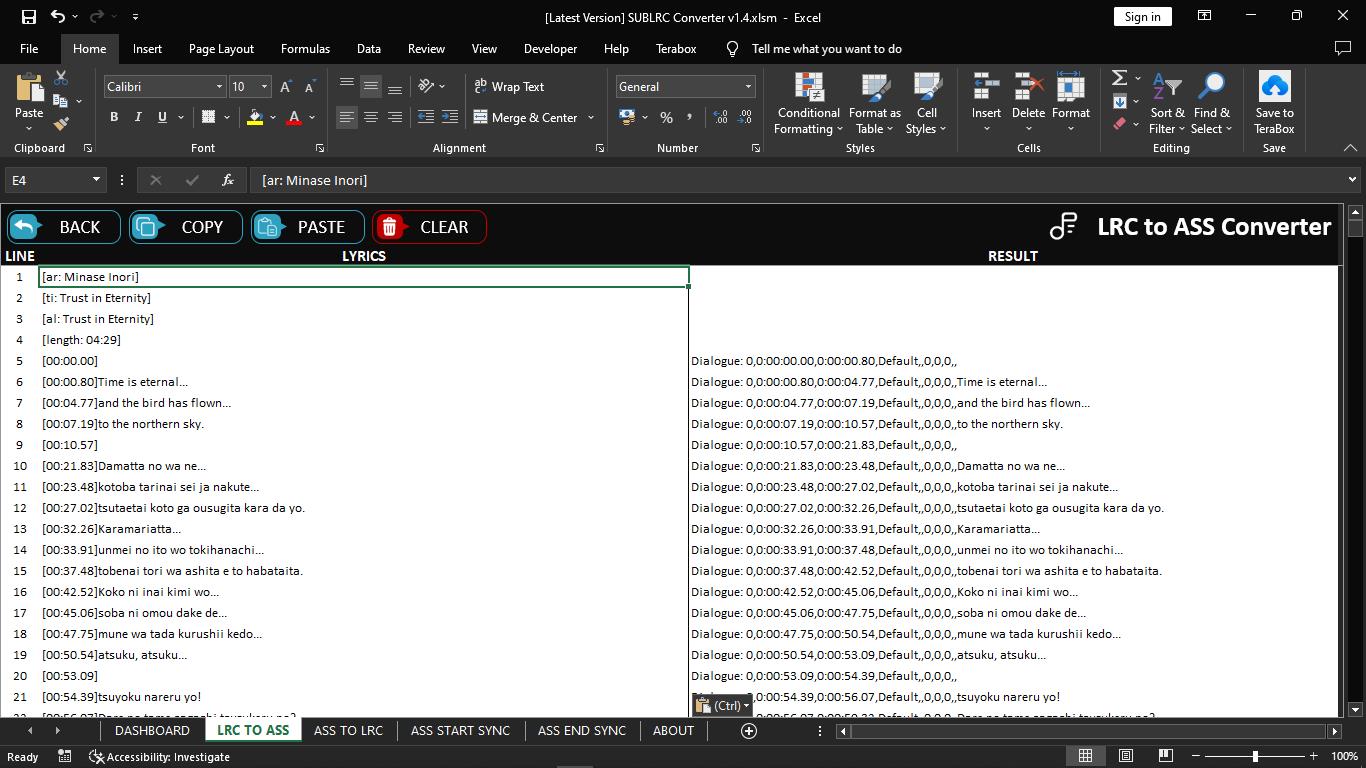Screen dimensions: 1366x768
Task: Click the Undo icon
Action: pos(58,16)
